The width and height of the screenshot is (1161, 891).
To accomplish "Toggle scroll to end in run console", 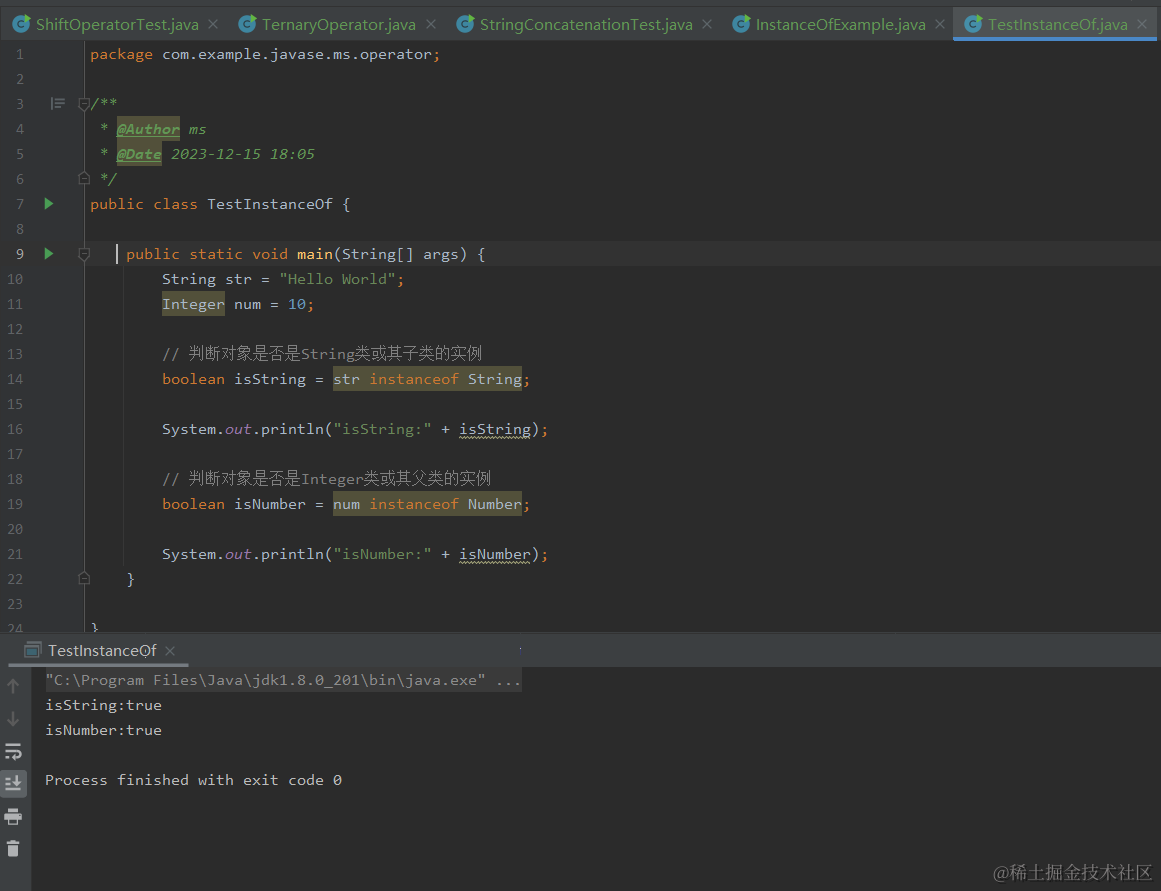I will 13,783.
